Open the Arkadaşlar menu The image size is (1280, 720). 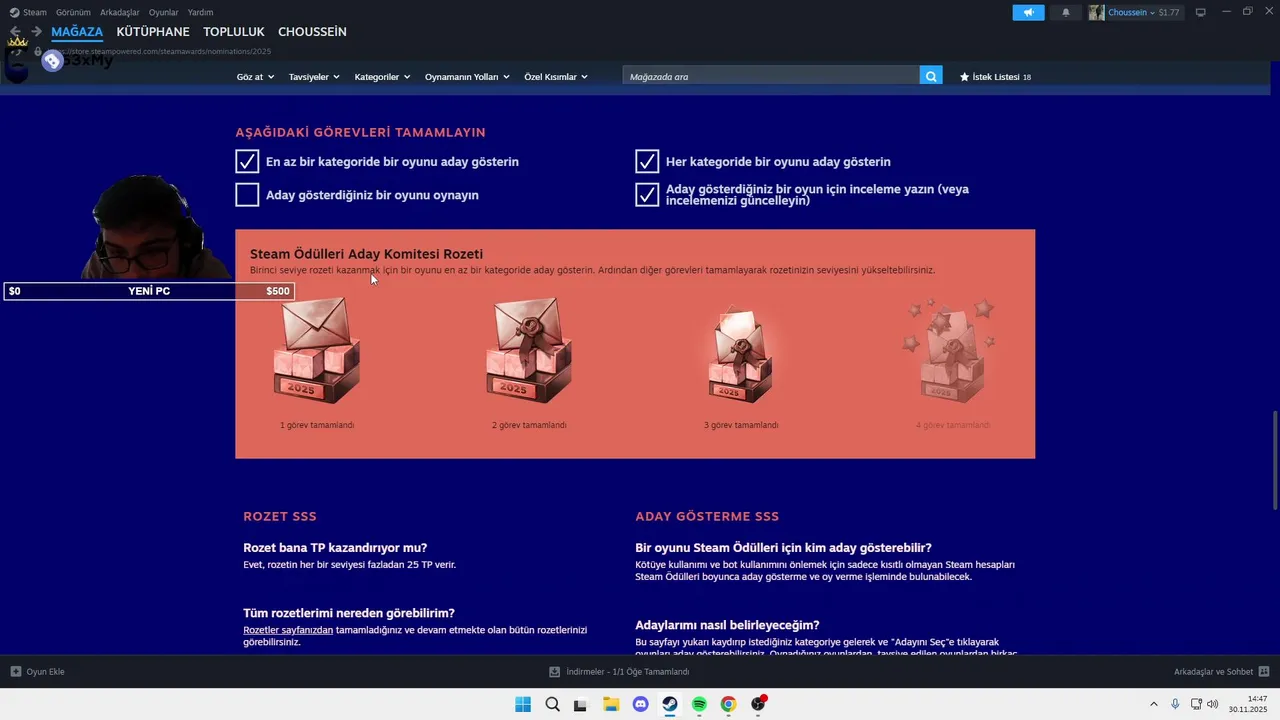coord(119,12)
